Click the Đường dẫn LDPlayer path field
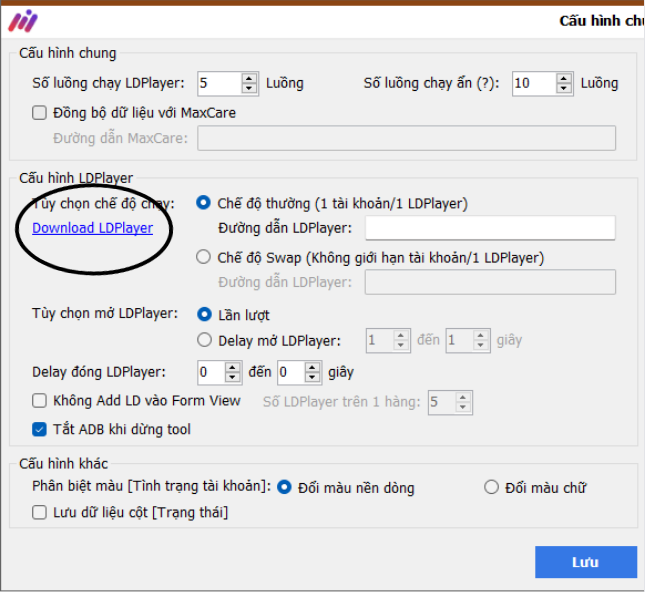The width and height of the screenshot is (645, 592). tap(490, 228)
